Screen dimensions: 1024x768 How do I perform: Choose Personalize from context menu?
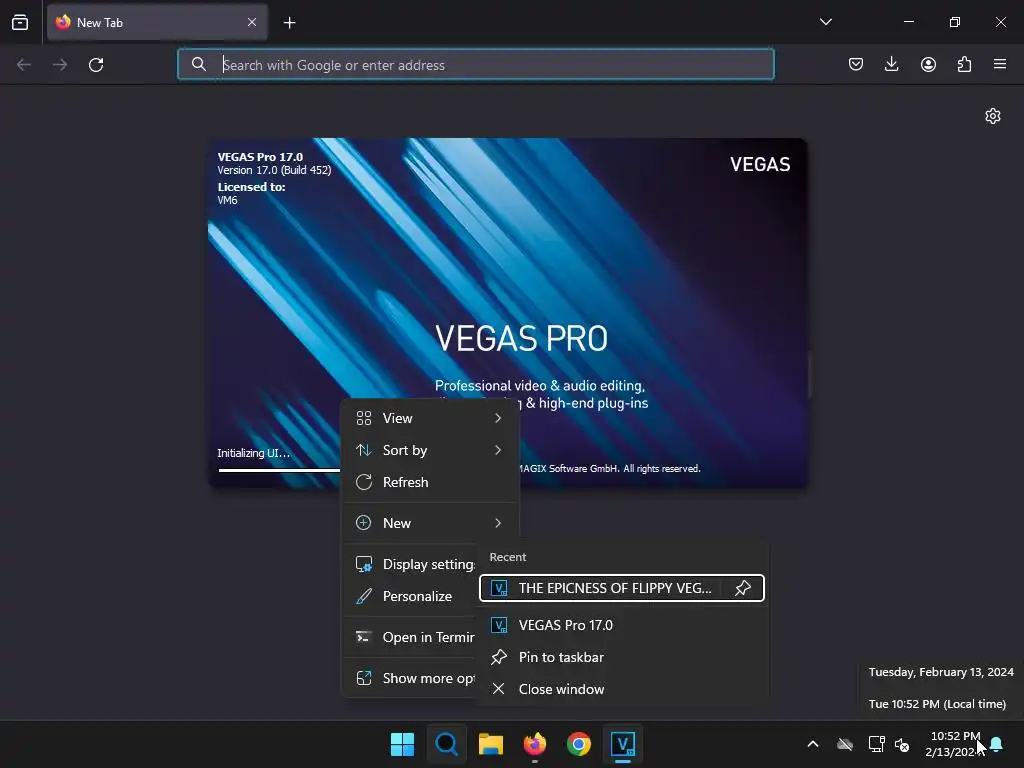[x=411, y=596]
